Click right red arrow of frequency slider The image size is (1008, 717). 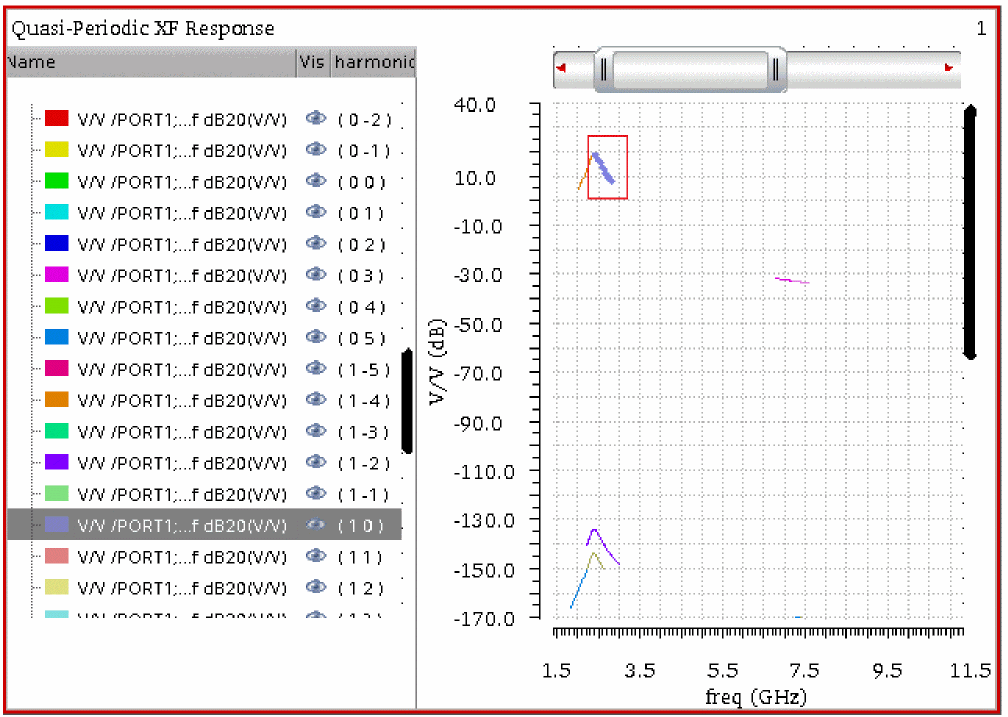tap(949, 68)
